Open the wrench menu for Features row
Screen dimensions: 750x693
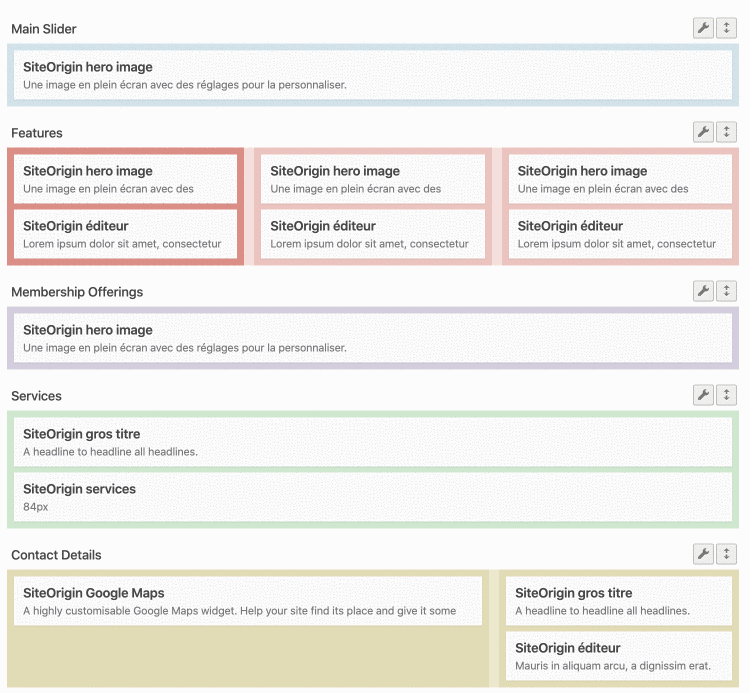tap(703, 132)
